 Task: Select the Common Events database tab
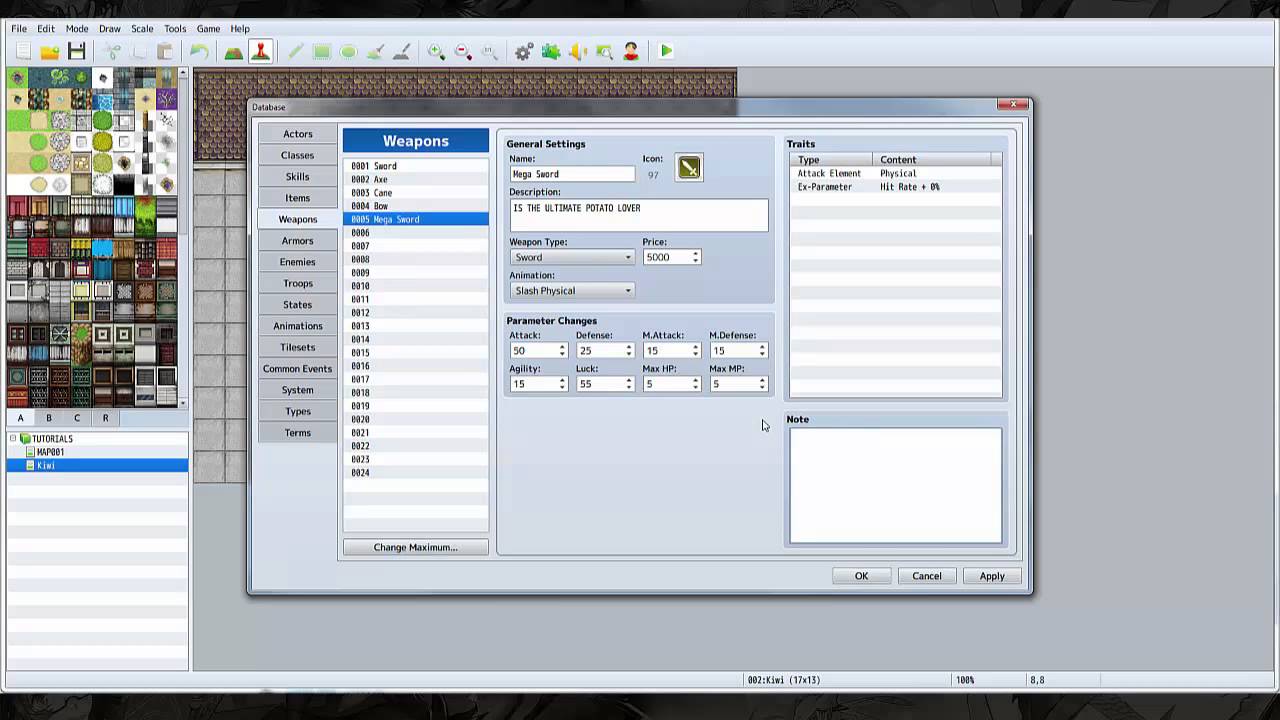click(x=297, y=369)
